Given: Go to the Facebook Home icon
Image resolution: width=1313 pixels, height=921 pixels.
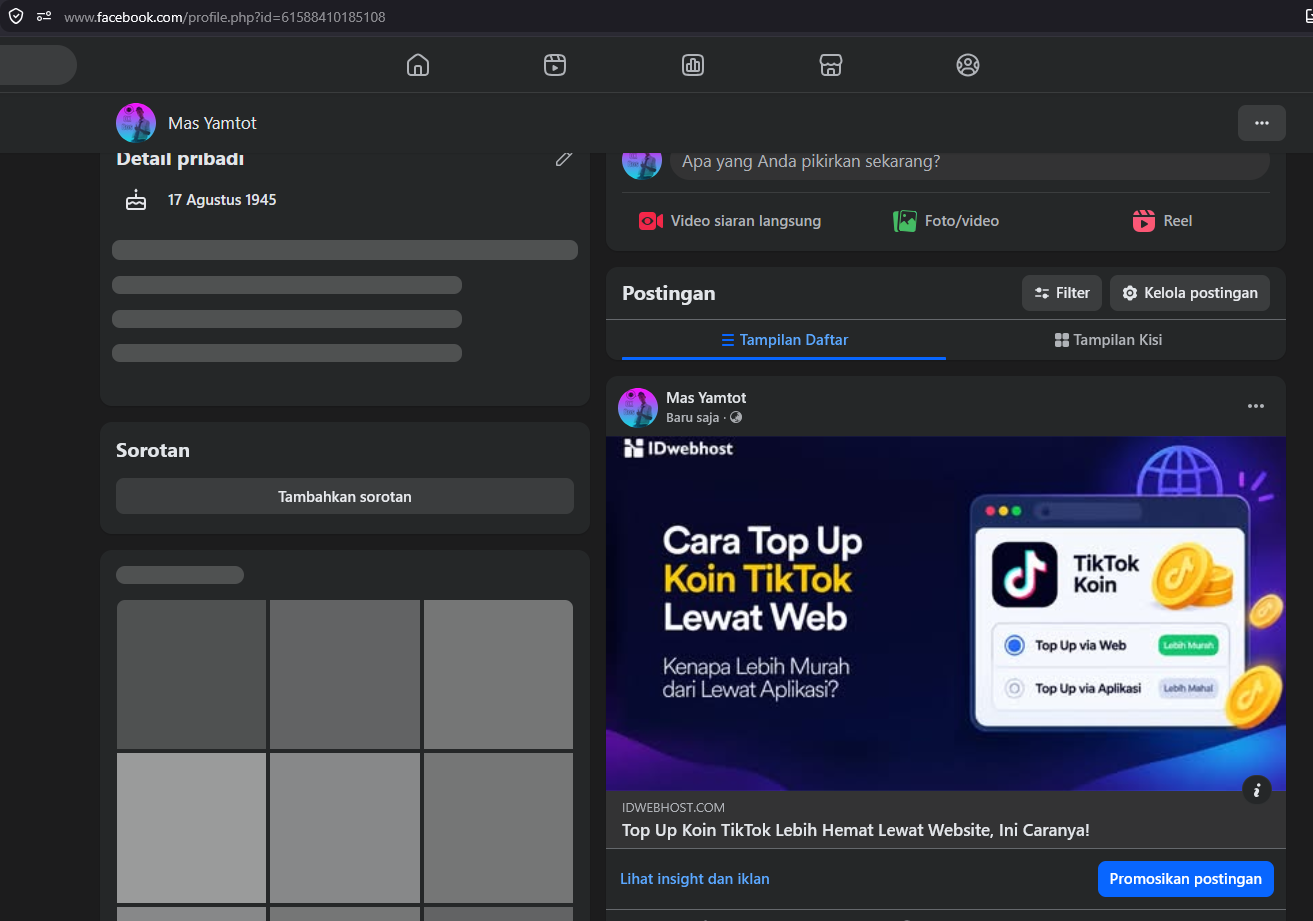Looking at the screenshot, I should tap(418, 65).
